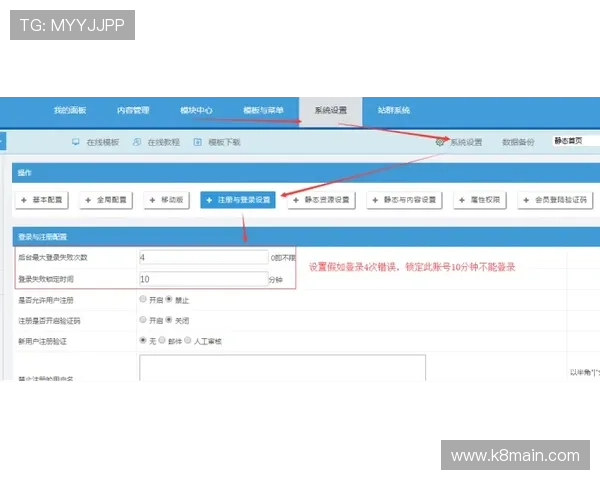
Task: Open the 移动版 settings button
Action: pyautogui.click(x=166, y=200)
